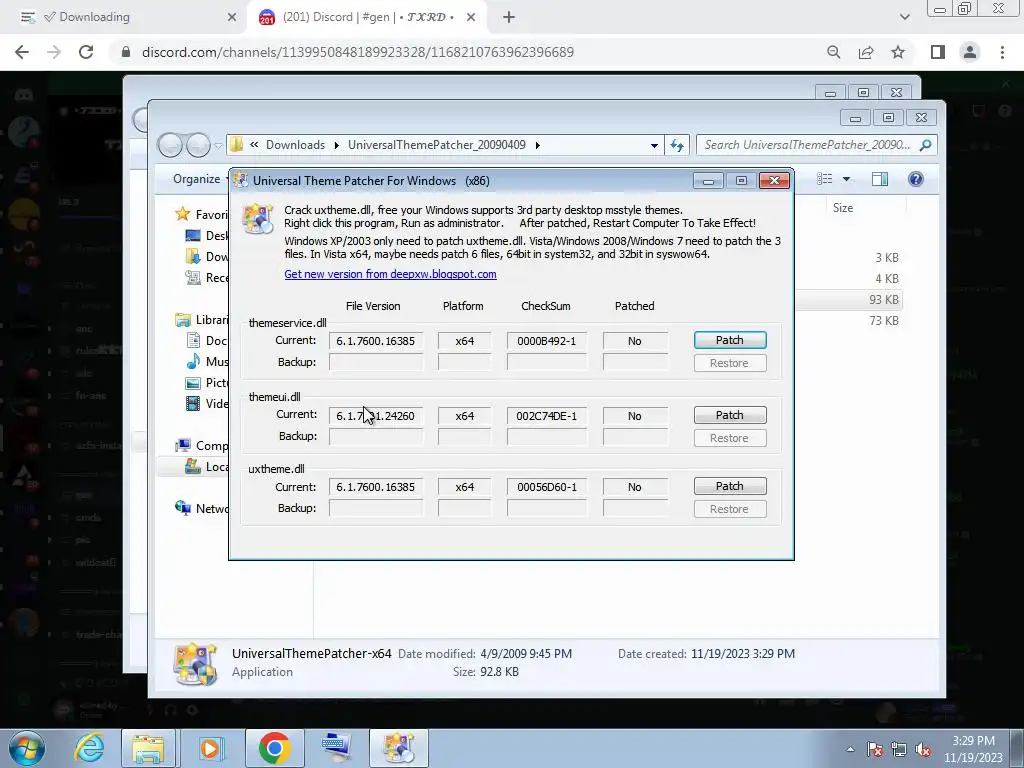
Task: Toggle the Explorer preview pane
Action: click(x=880, y=179)
